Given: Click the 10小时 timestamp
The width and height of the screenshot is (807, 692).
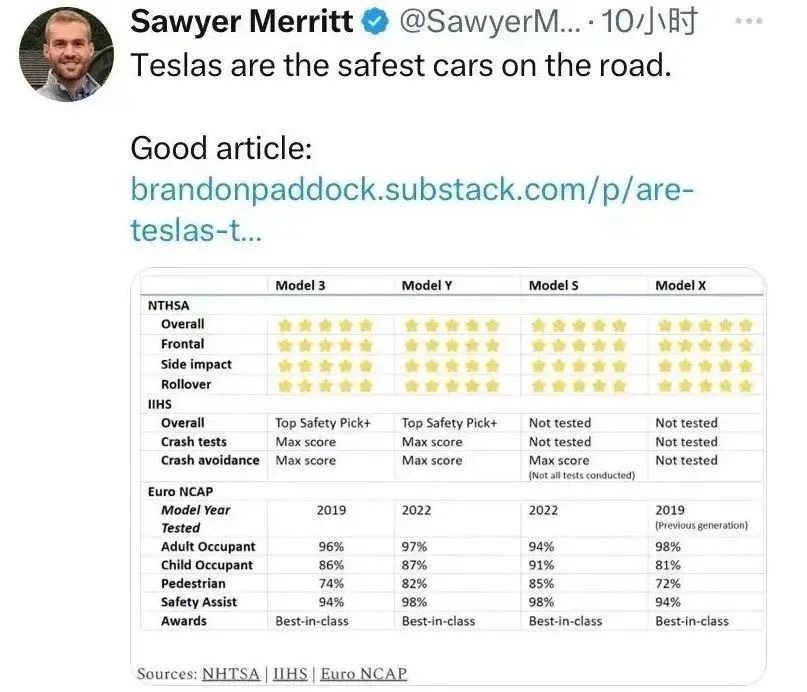Looking at the screenshot, I should click(649, 22).
